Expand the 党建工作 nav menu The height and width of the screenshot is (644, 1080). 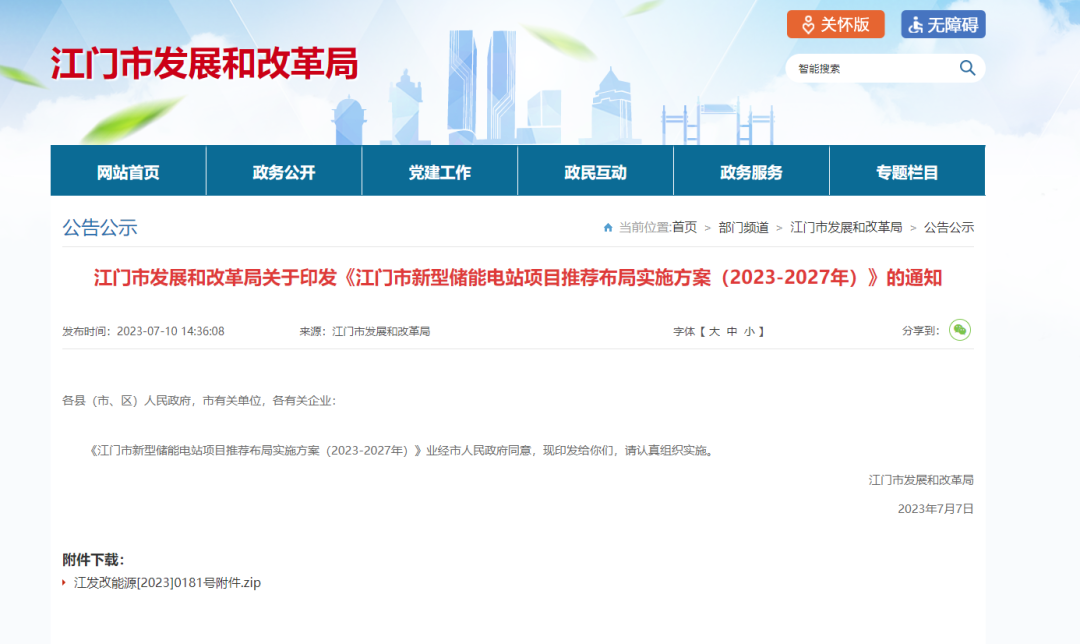(x=440, y=172)
